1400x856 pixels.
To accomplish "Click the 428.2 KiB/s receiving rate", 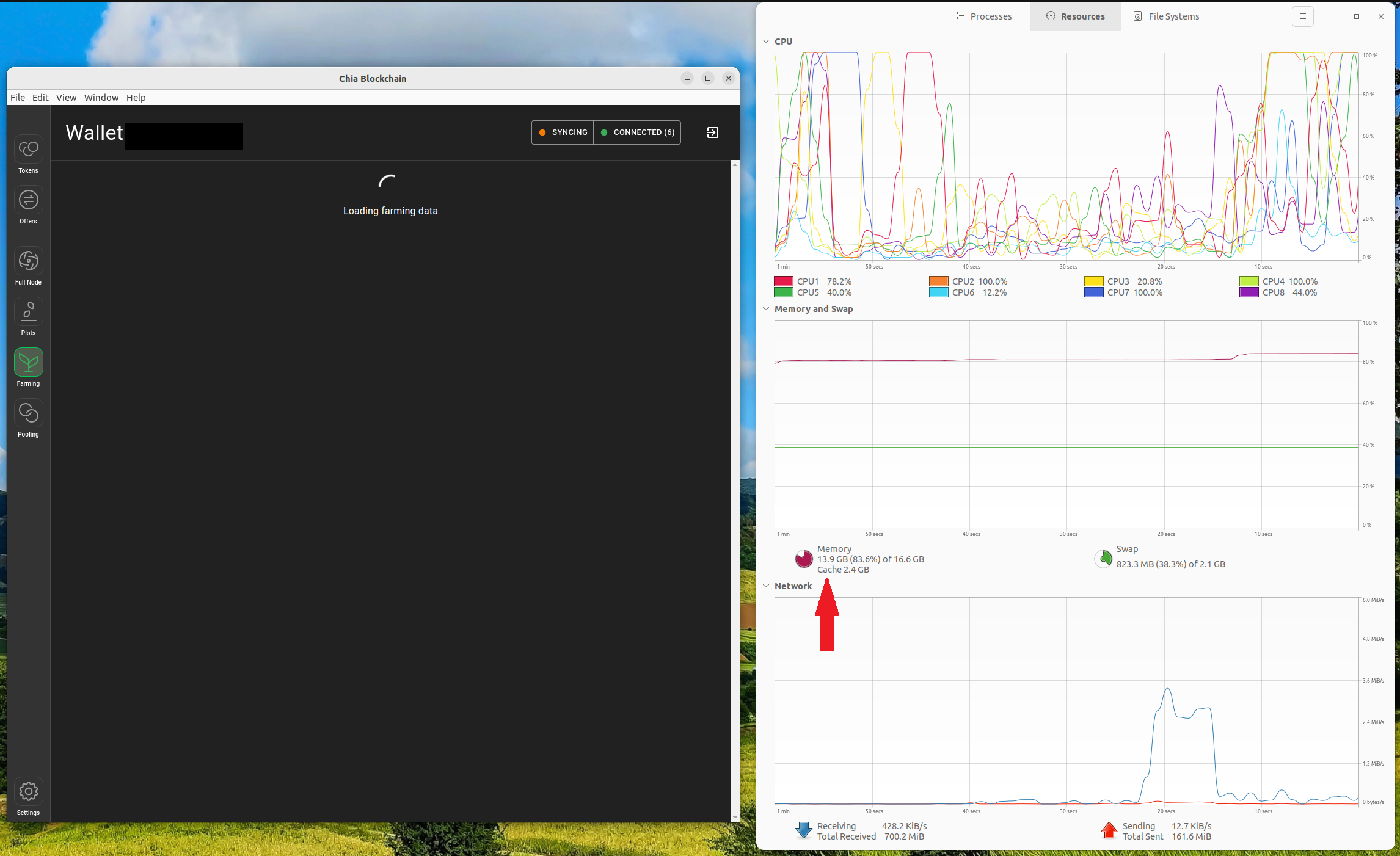I will coord(904,826).
